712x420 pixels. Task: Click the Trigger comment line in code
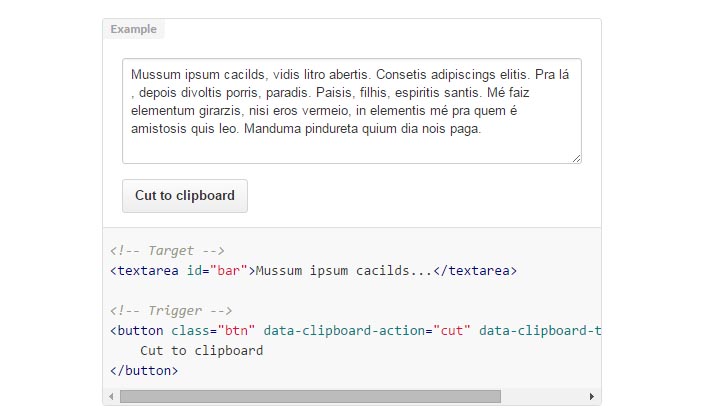[x=171, y=311]
